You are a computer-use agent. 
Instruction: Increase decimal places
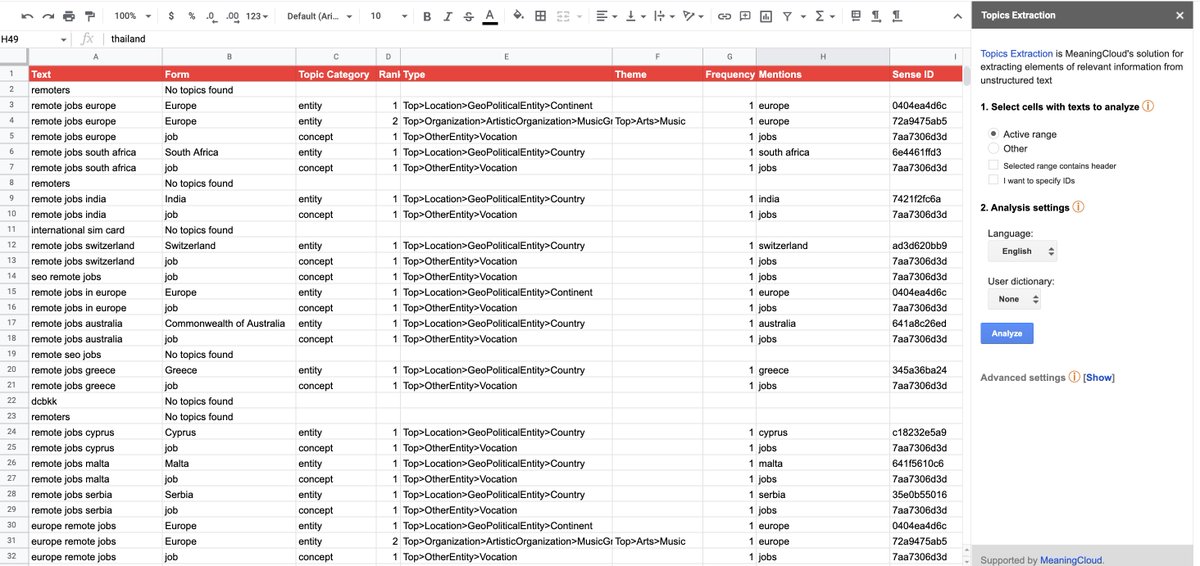[x=232, y=16]
